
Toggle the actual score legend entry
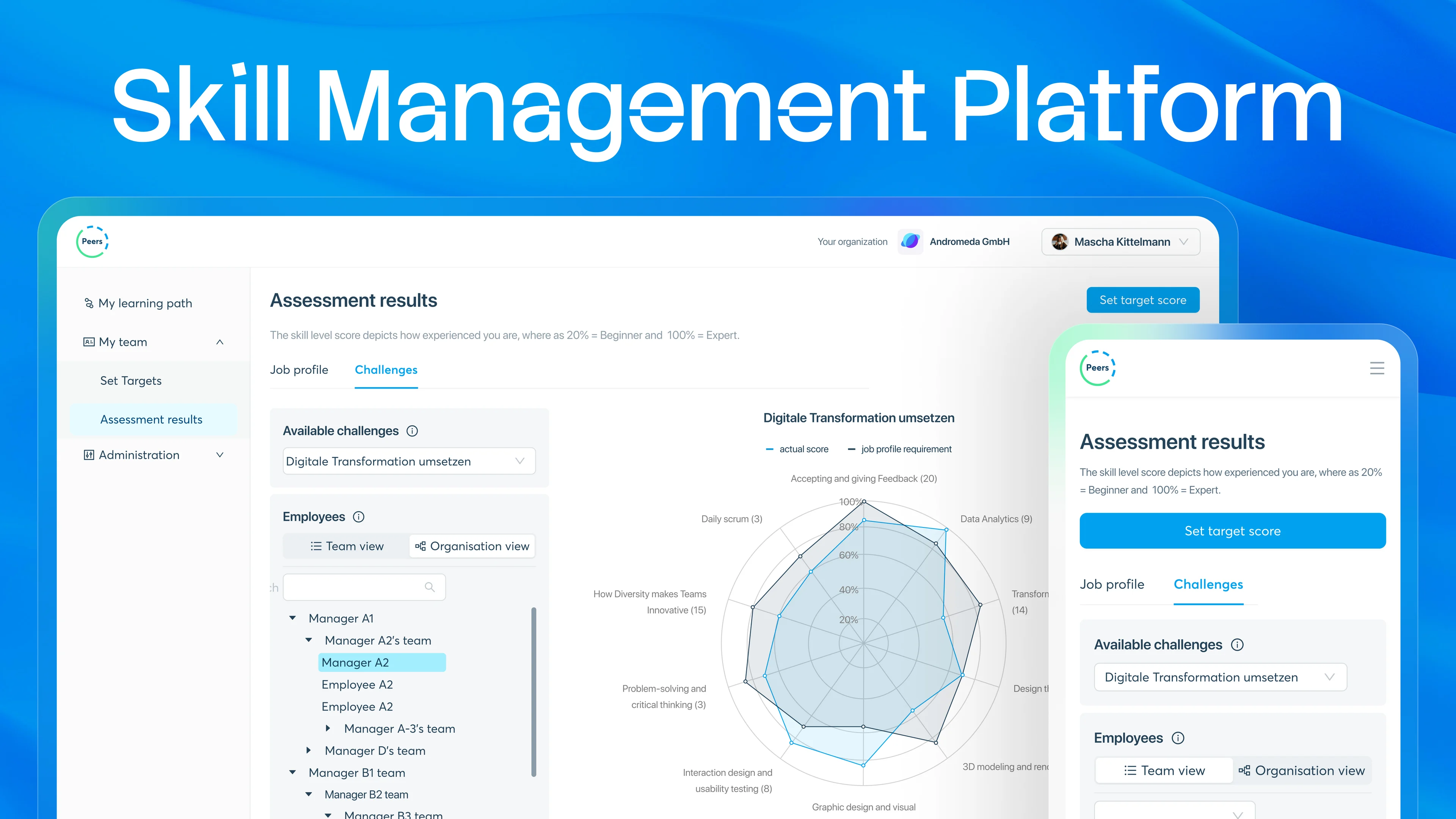(x=797, y=449)
